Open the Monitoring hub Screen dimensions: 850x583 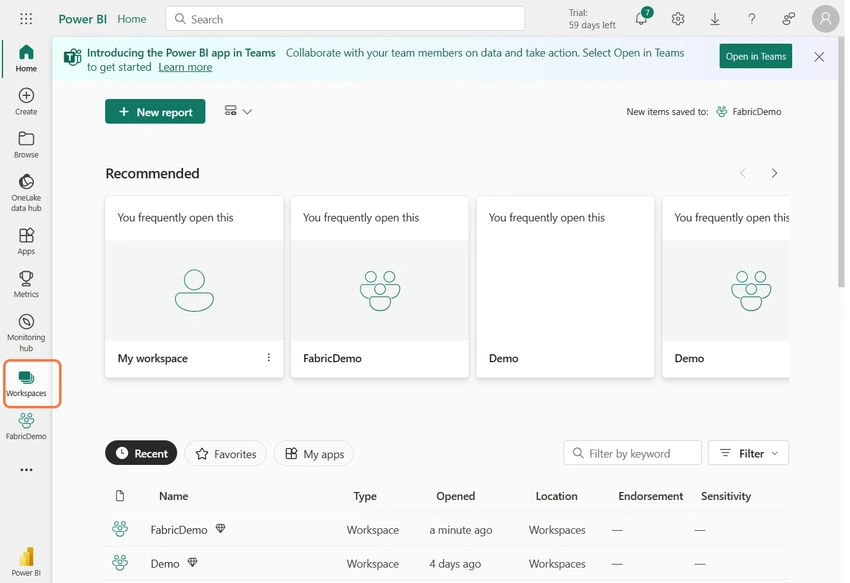tap(26, 332)
